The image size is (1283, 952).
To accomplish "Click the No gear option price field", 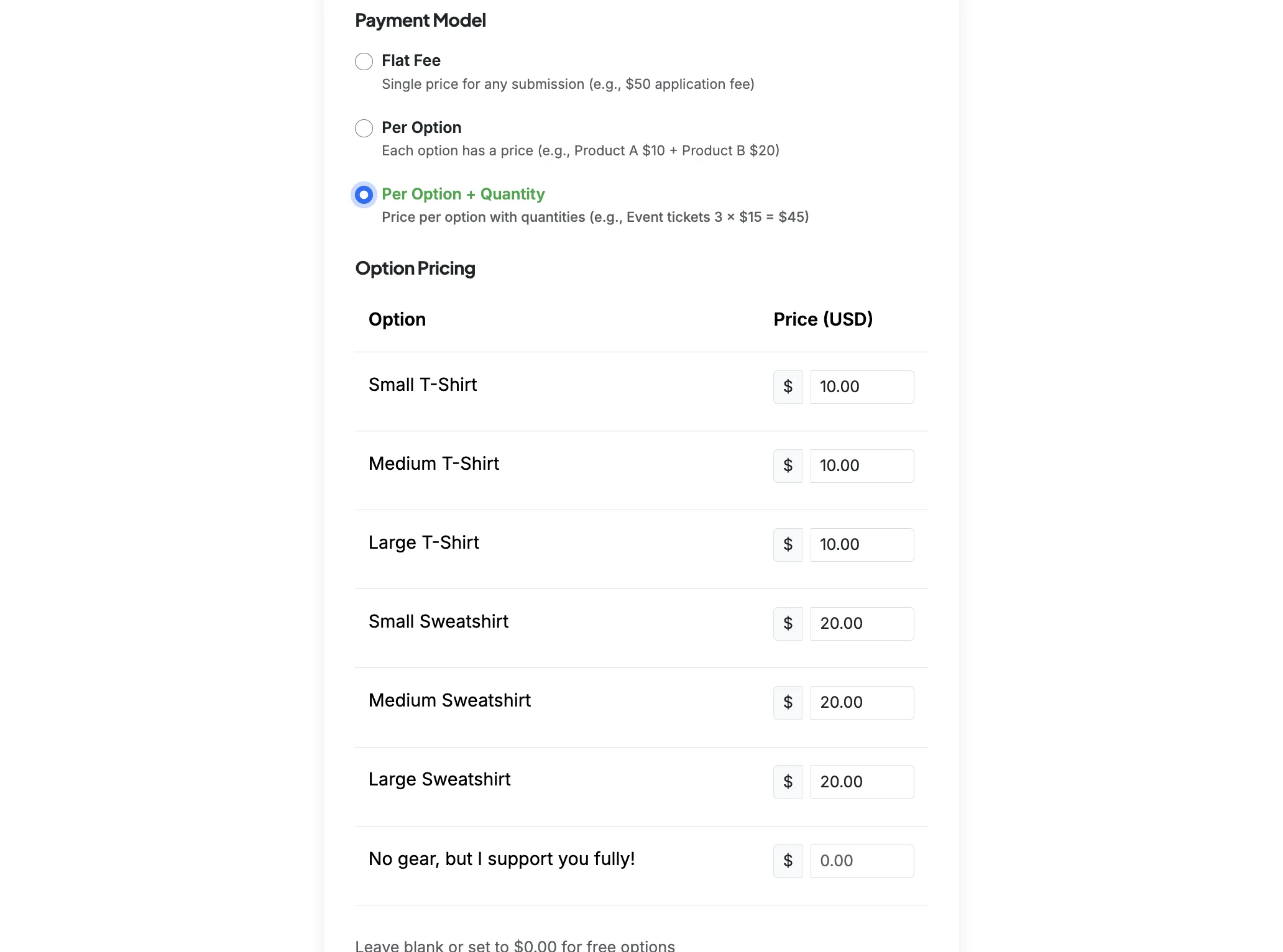I will [862, 861].
